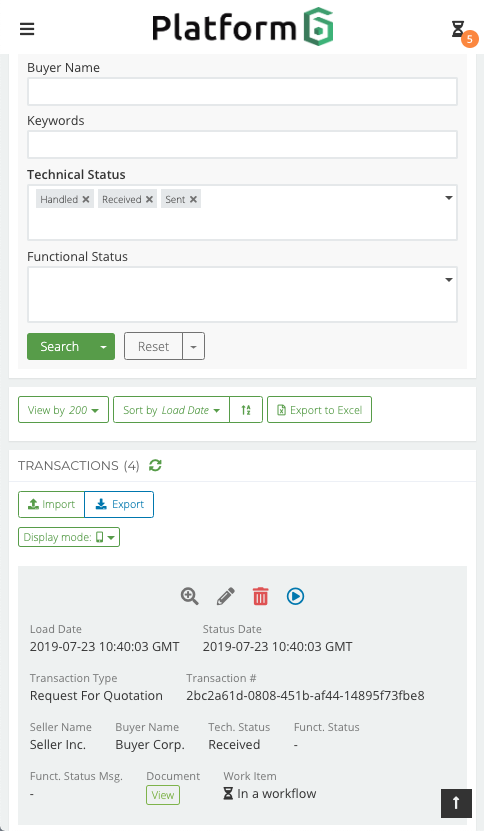Click the TRANSACTIONS (4) heading
The height and width of the screenshot is (831, 484).
tap(78, 465)
